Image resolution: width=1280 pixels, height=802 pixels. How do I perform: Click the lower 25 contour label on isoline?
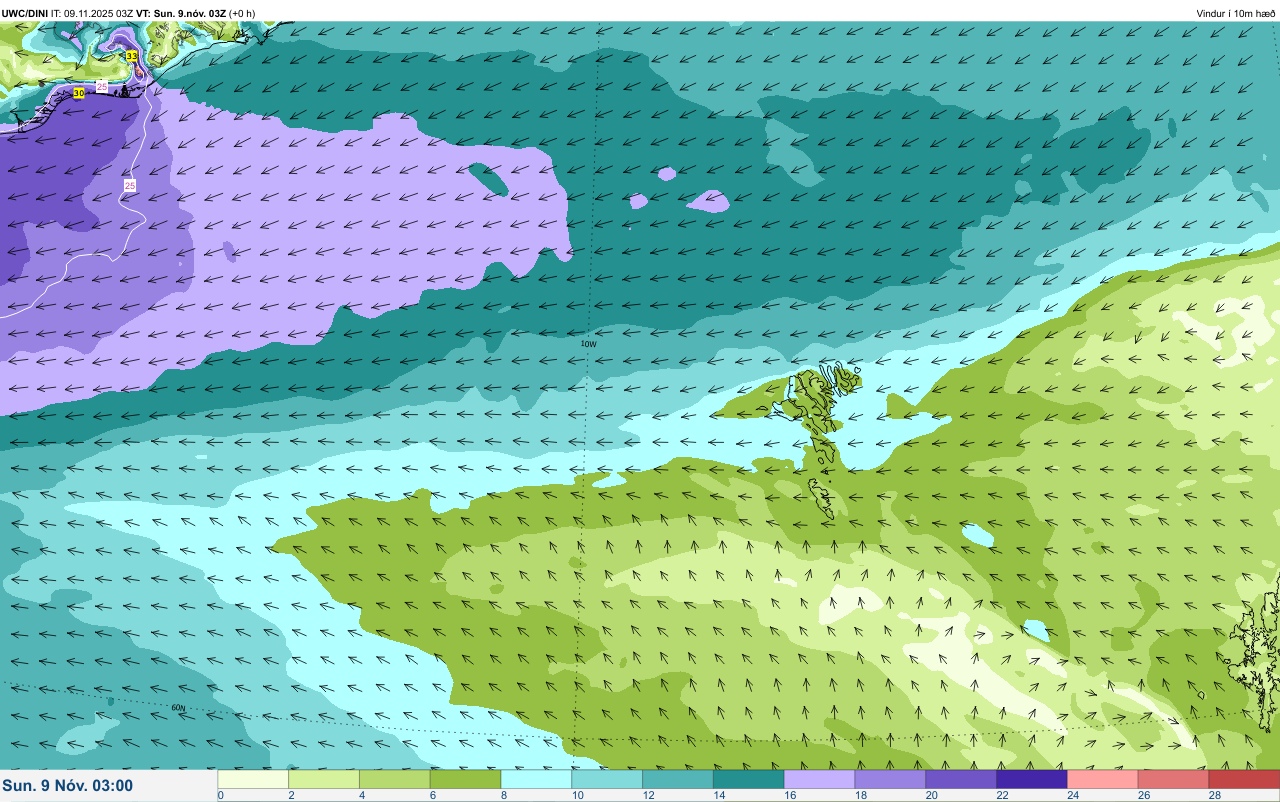point(130,185)
